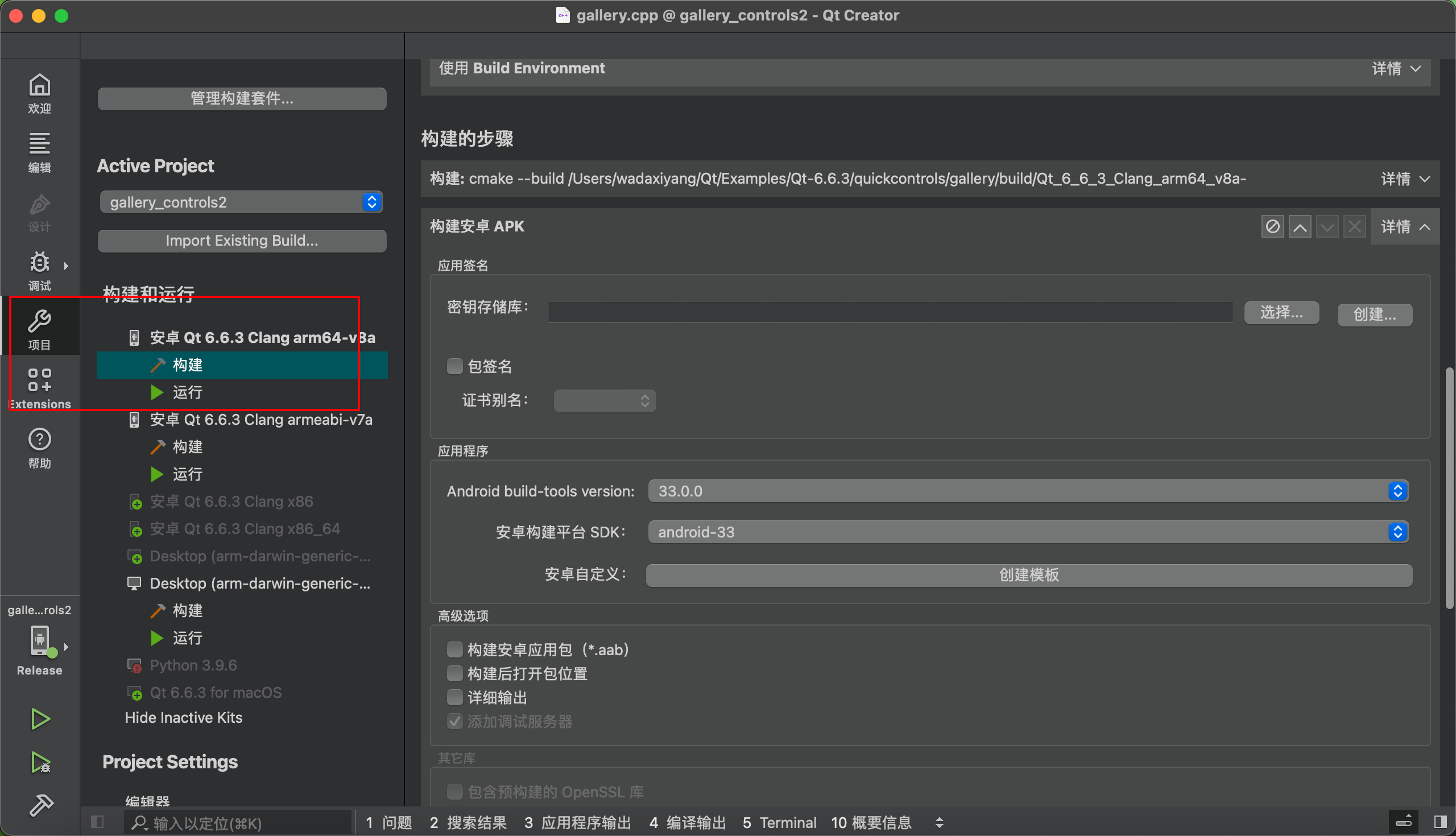Open the Help (帮助) mode

(39, 448)
